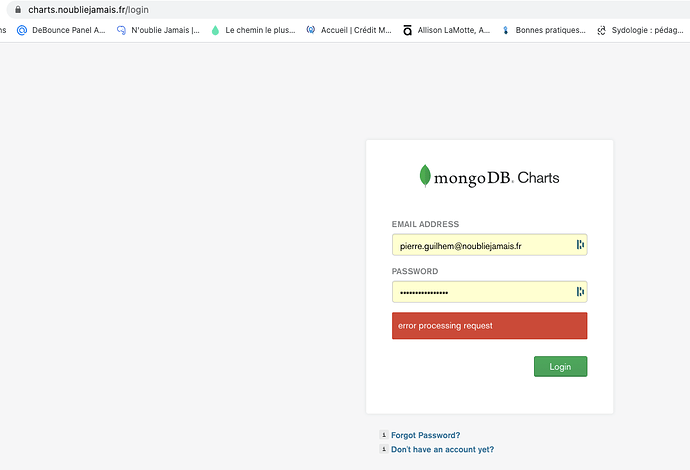The height and width of the screenshot is (470, 690).
Task: Click the DeBounce Panel bookmark icon
Action: click(22, 31)
